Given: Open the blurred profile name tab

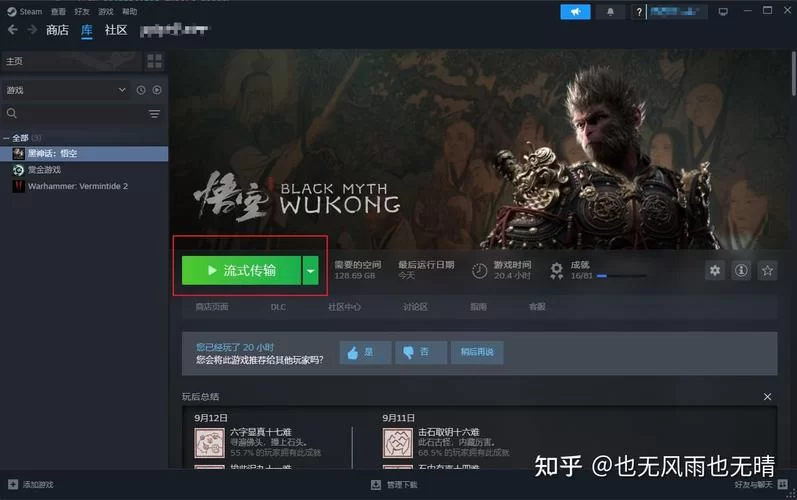Looking at the screenshot, I should (x=174, y=30).
